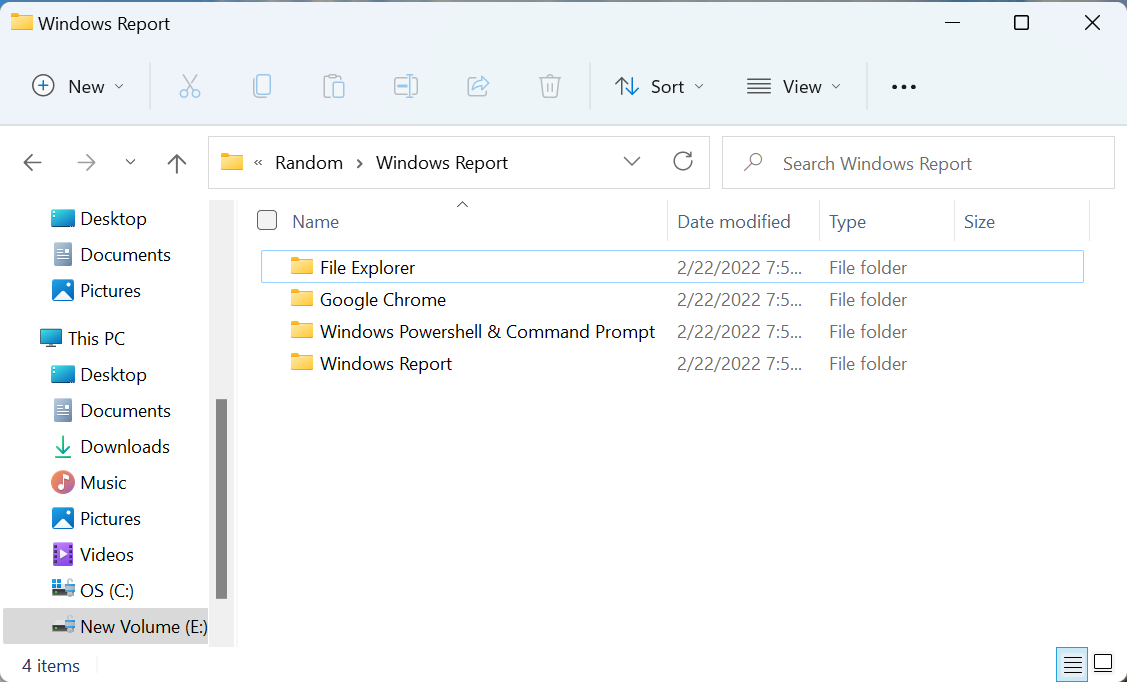Image resolution: width=1127 pixels, height=682 pixels.
Task: Share the selected item
Action: coord(478,86)
